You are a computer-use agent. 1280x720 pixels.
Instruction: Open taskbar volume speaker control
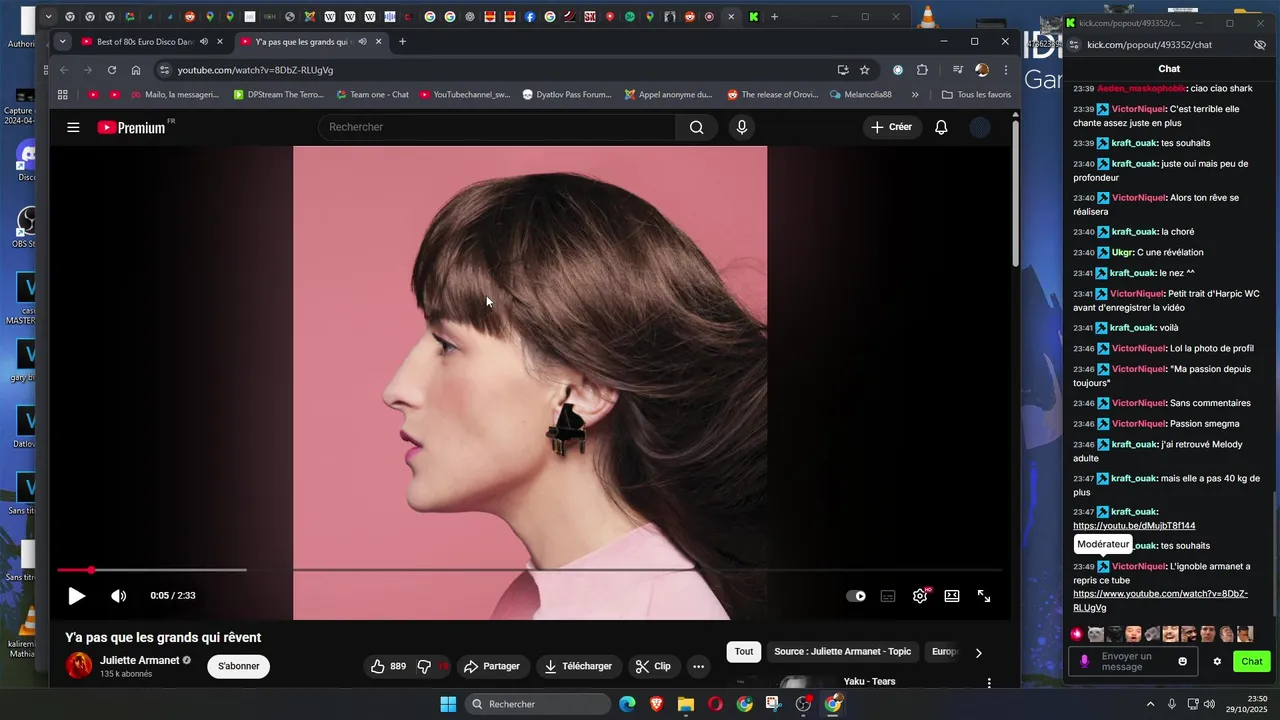tap(1210, 704)
